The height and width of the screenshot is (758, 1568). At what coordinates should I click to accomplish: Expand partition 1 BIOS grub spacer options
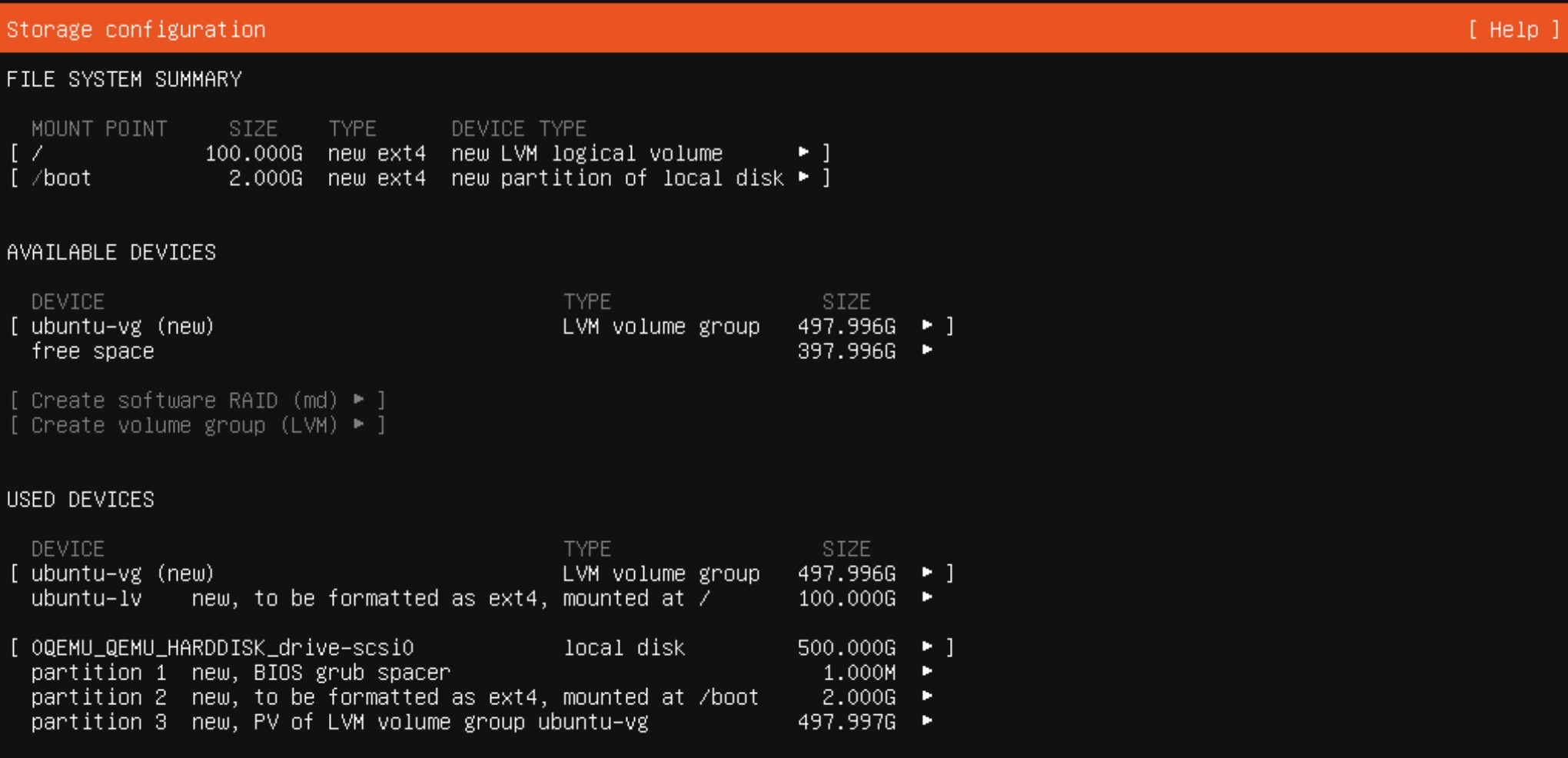click(926, 672)
